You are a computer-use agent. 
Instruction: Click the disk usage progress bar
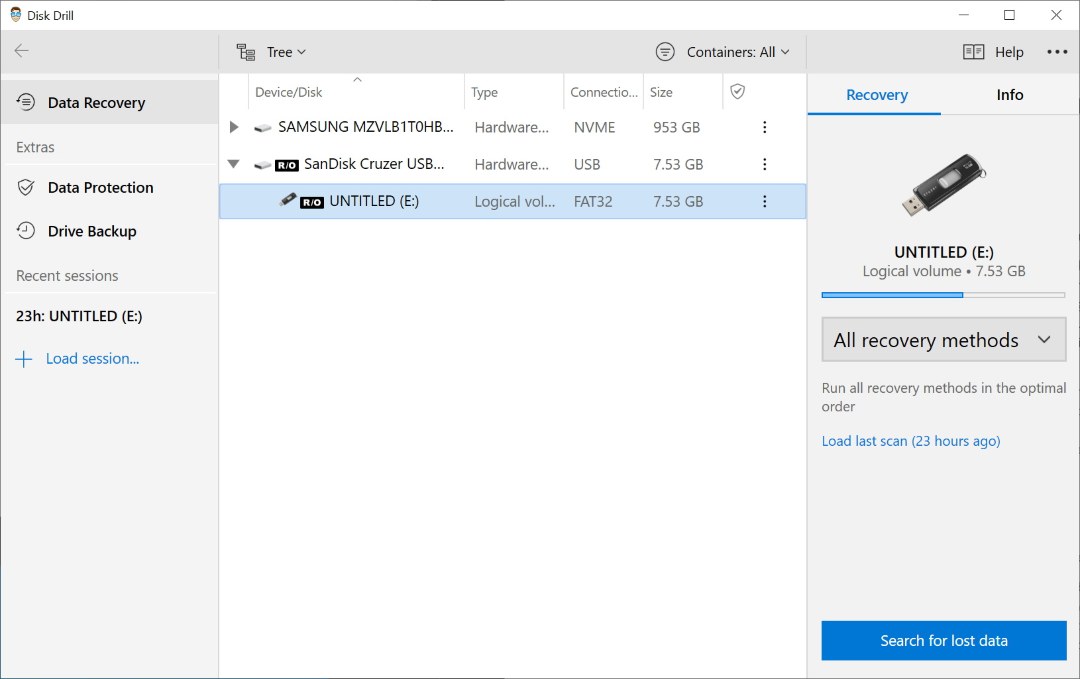click(x=943, y=295)
